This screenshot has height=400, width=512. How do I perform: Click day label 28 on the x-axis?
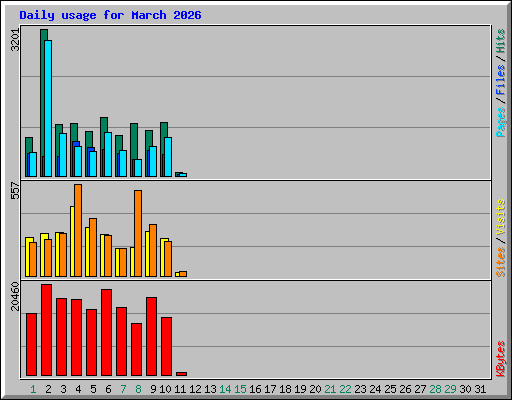(x=435, y=389)
